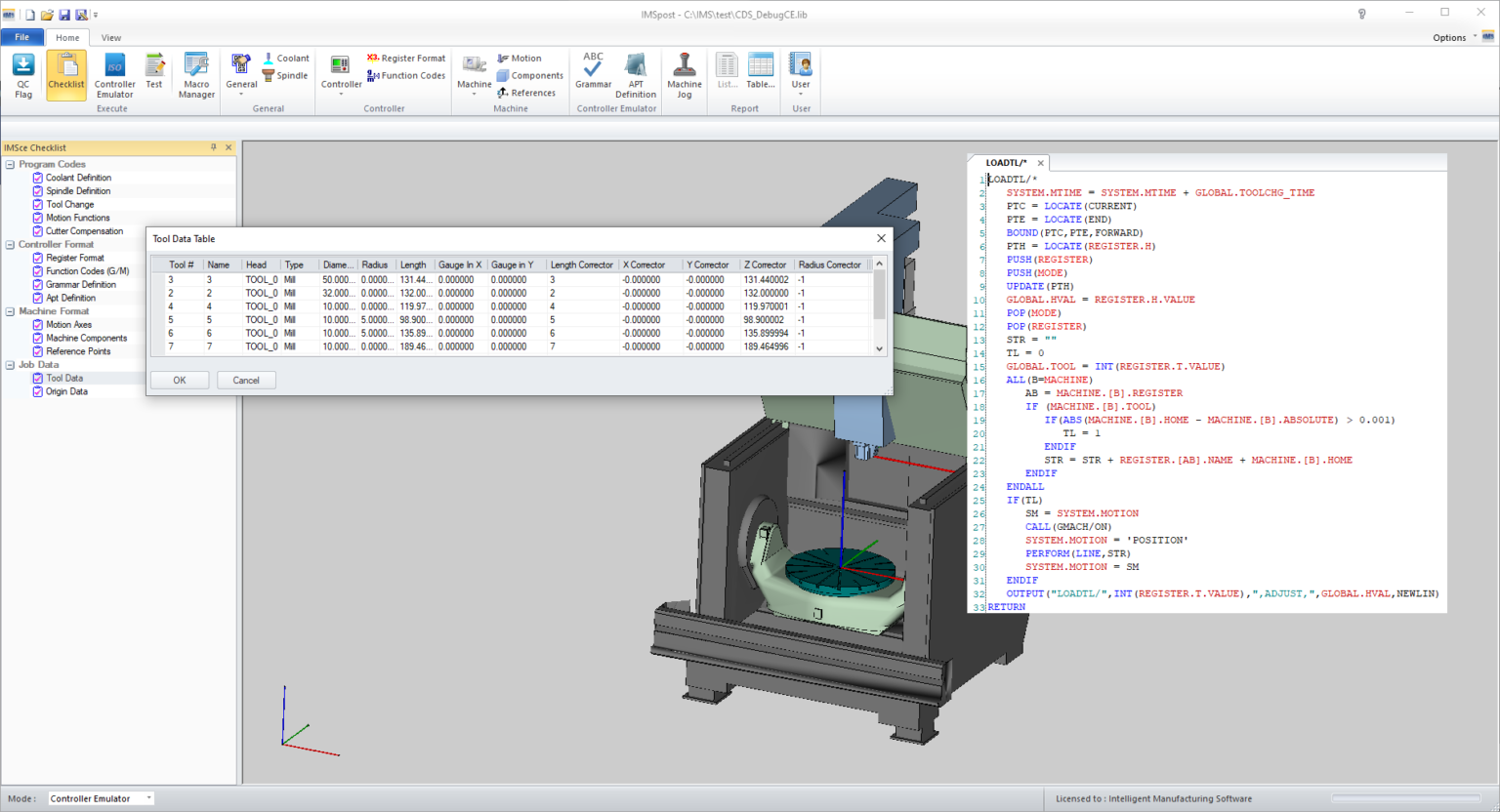Switch to the View tab
The image size is (1500, 812).
click(110, 37)
